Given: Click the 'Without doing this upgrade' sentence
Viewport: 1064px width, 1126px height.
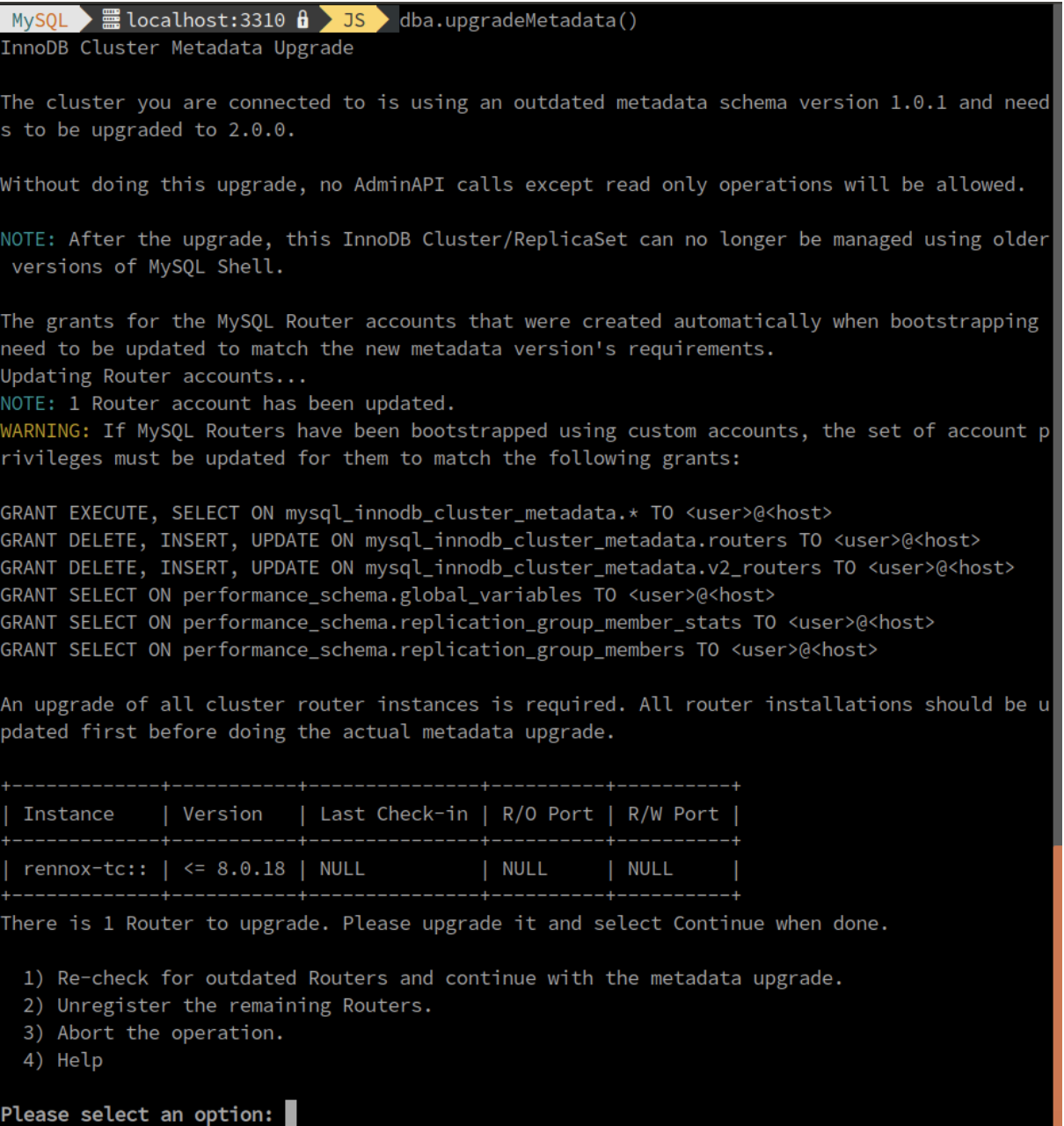Looking at the screenshot, I should 513,185.
